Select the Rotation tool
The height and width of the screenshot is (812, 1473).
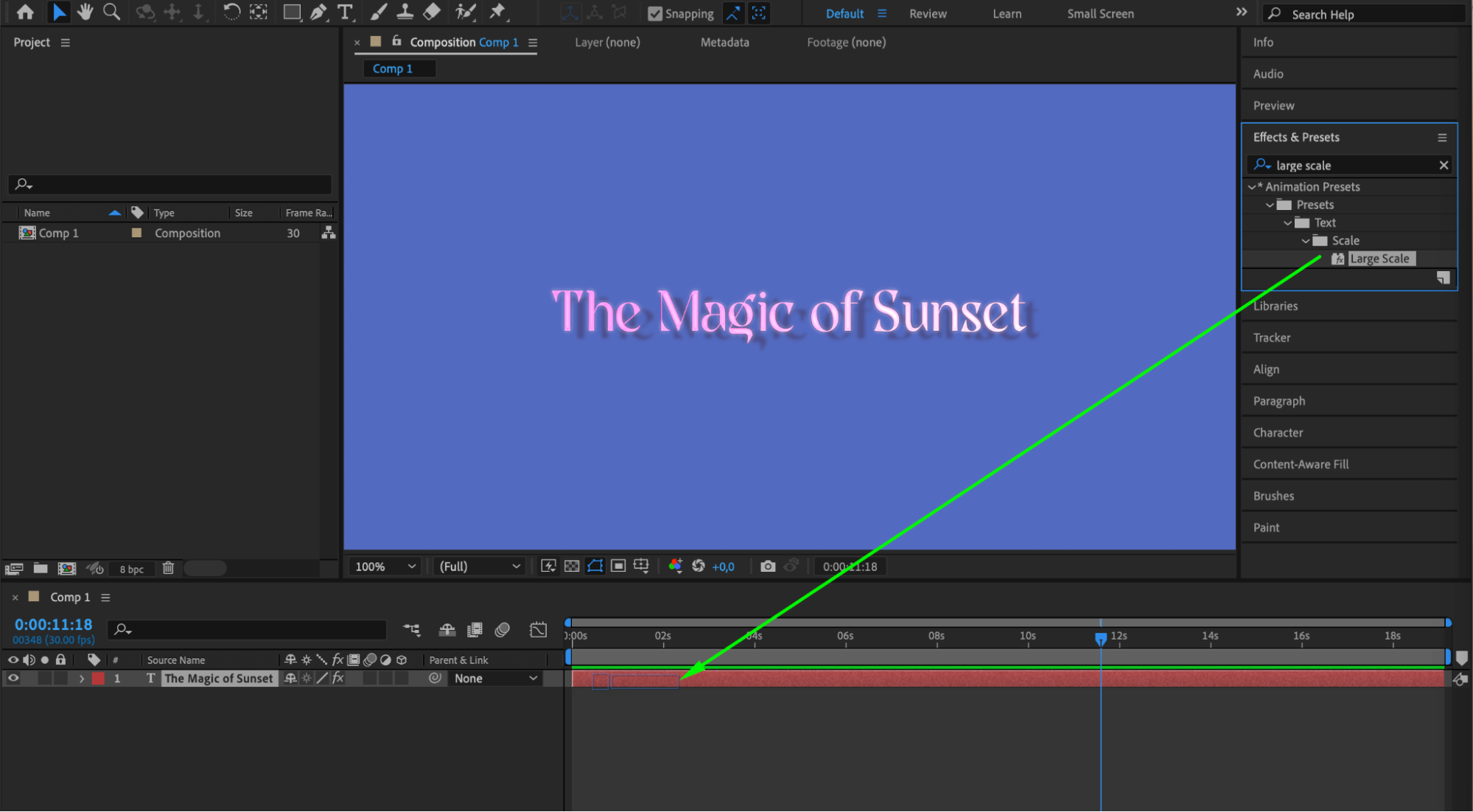231,12
